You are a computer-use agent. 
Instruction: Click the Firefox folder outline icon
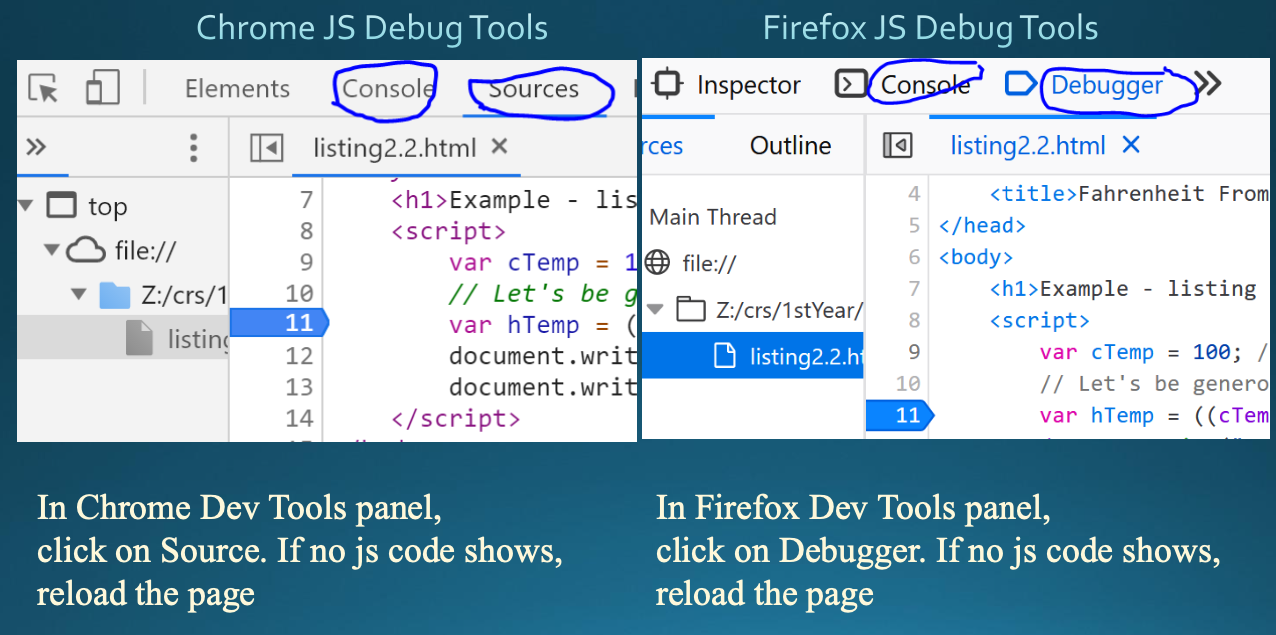coord(691,309)
